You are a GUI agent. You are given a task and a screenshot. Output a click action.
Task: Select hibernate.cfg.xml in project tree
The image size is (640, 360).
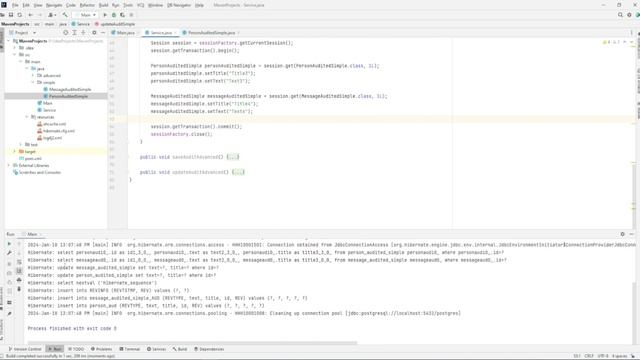[56, 131]
